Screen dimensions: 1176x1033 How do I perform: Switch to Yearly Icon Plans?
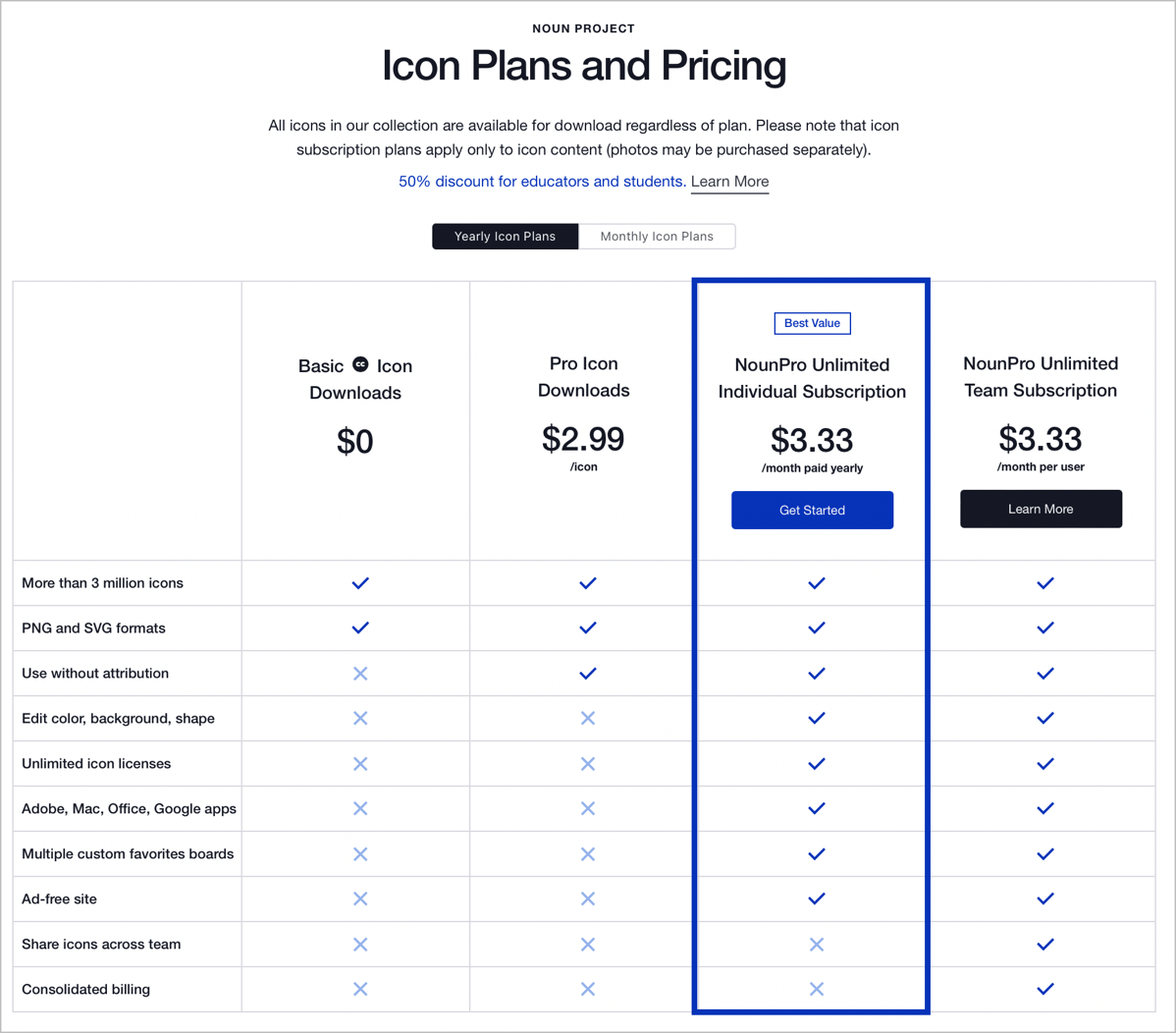505,237
